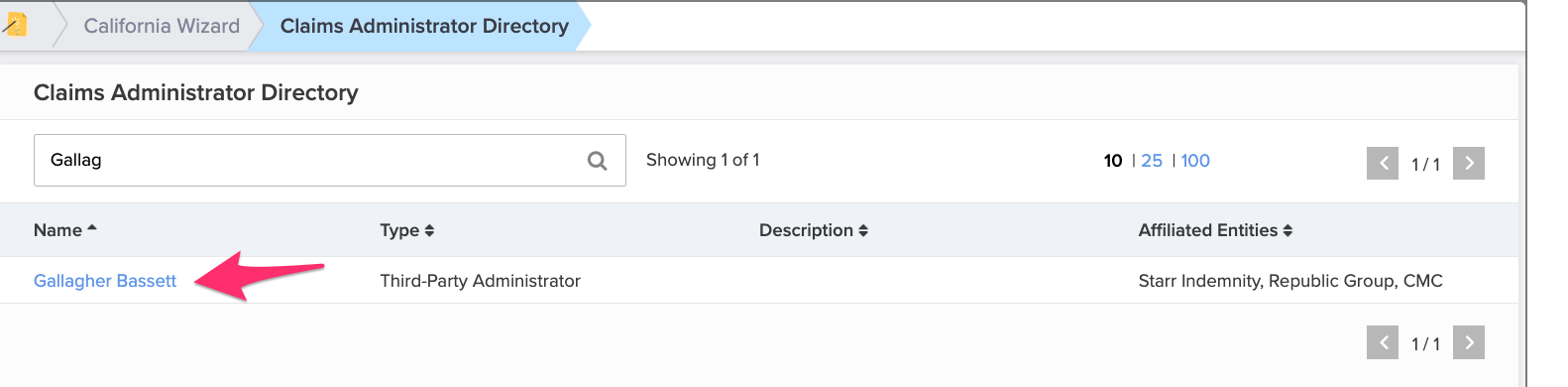Image resolution: width=1568 pixels, height=387 pixels.
Task: Select Claims Administrator Directory breadcrumb
Action: coord(424,26)
